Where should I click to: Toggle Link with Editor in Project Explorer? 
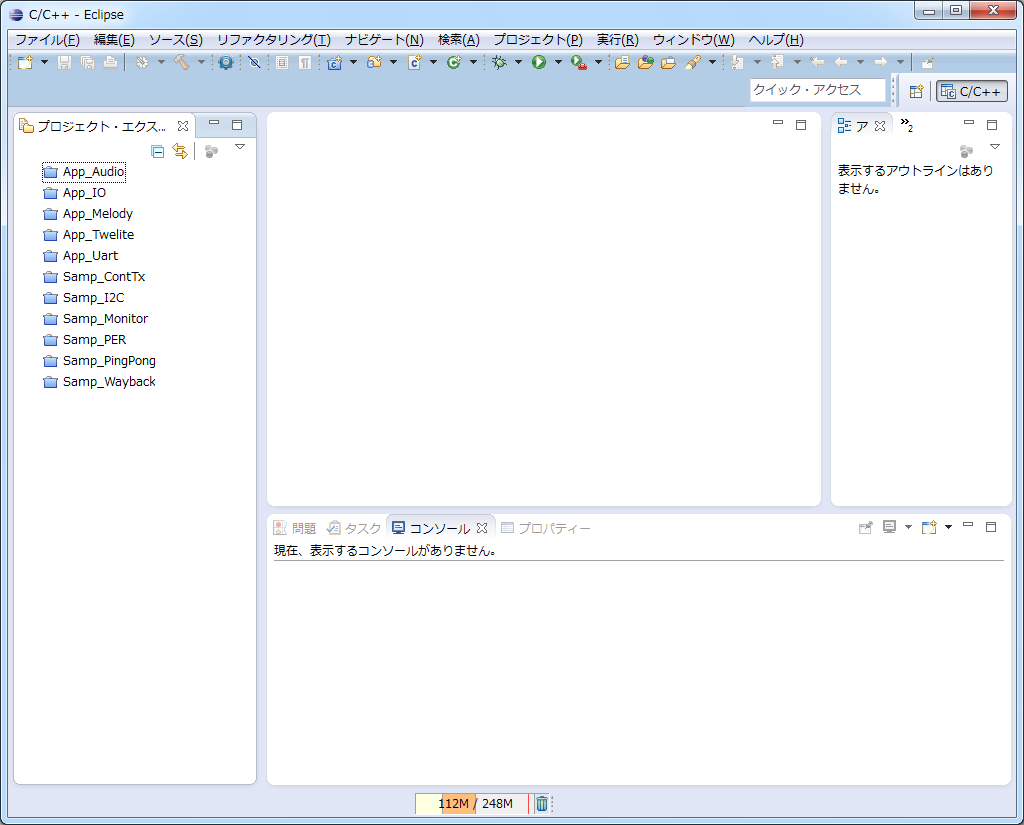[180, 152]
